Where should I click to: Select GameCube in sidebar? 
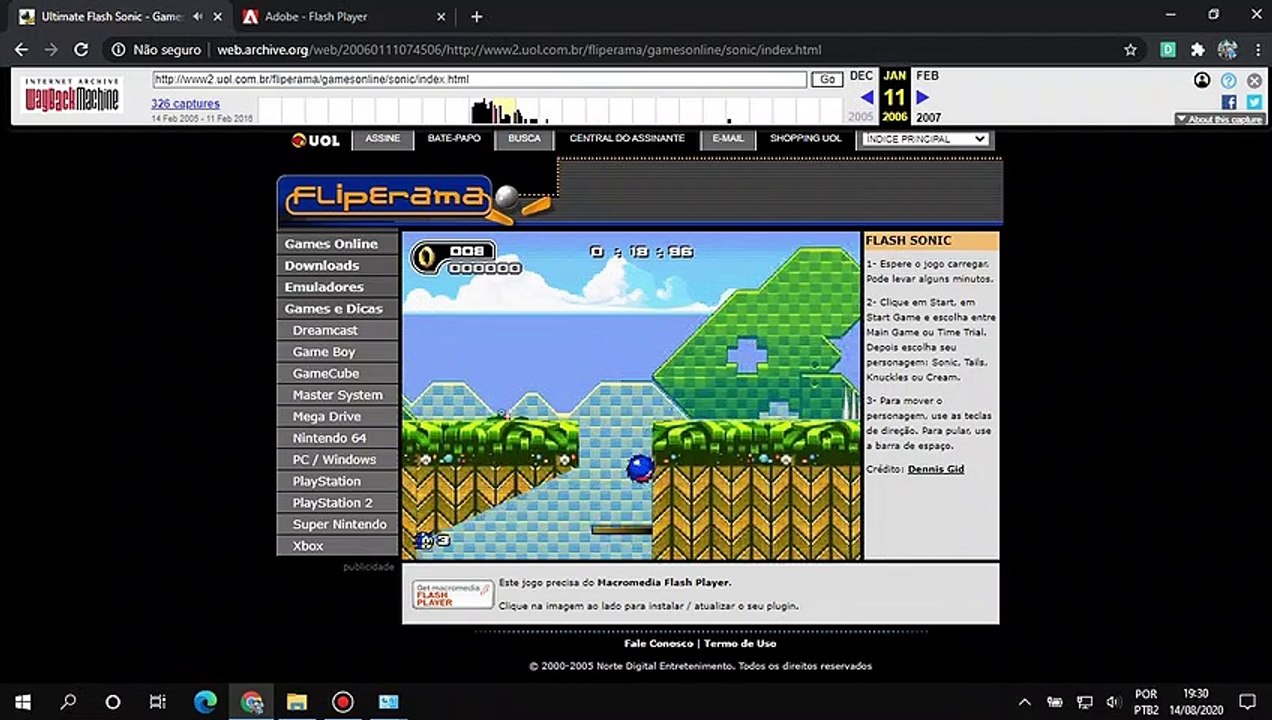tap(337, 373)
